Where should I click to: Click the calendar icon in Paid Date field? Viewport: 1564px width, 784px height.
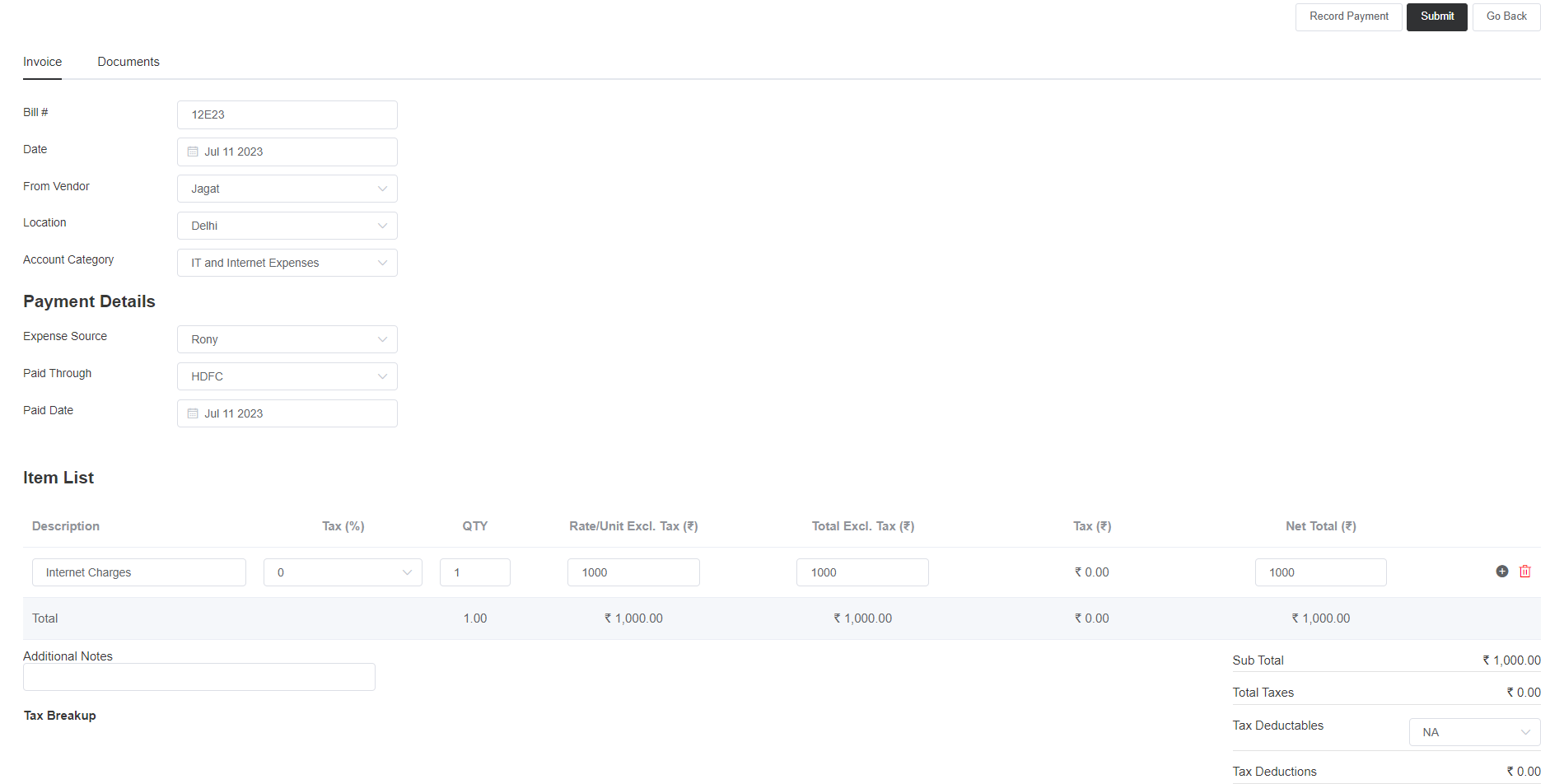tap(193, 413)
